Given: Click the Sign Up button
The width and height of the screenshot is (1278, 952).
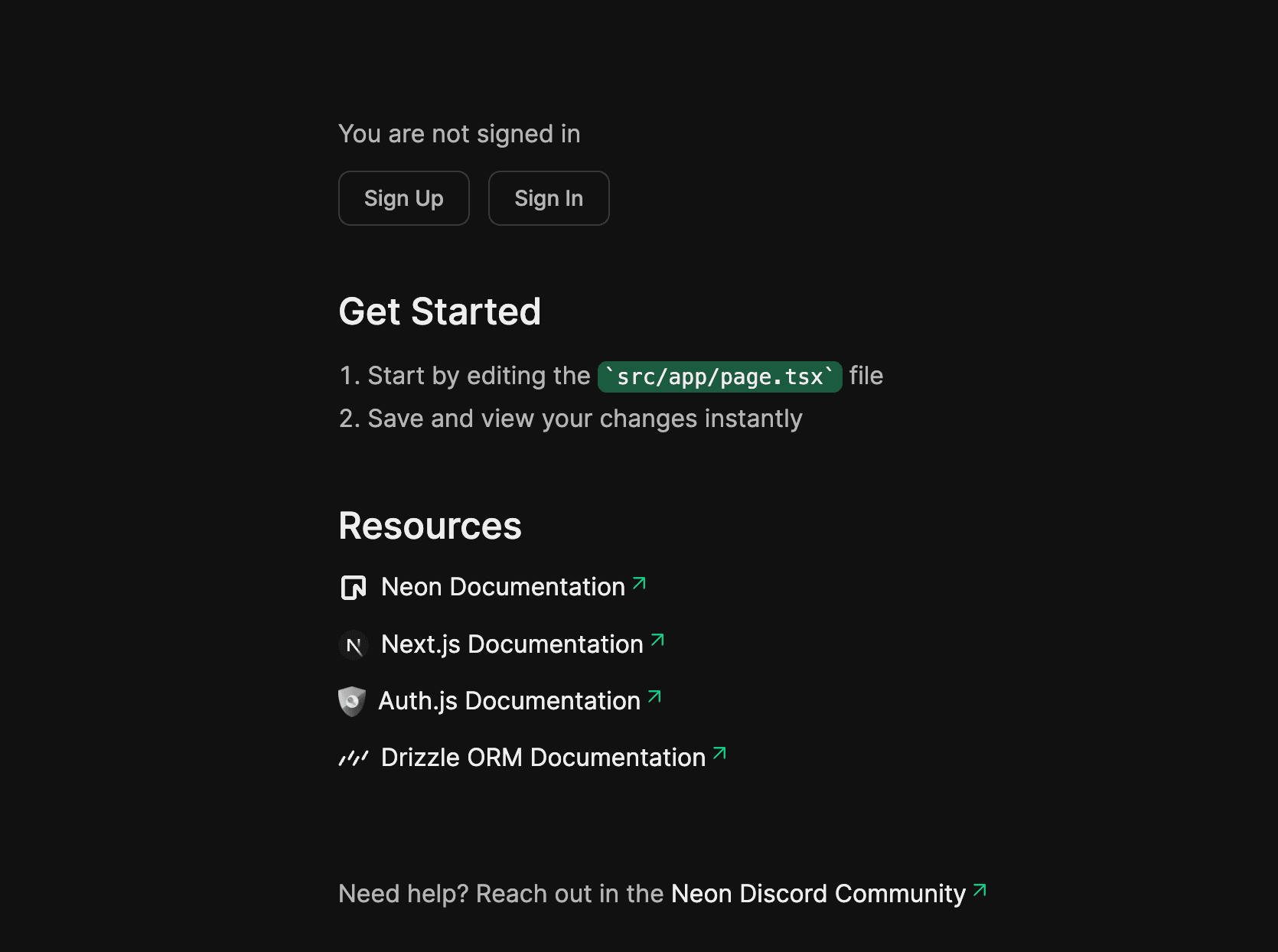Looking at the screenshot, I should [x=404, y=198].
